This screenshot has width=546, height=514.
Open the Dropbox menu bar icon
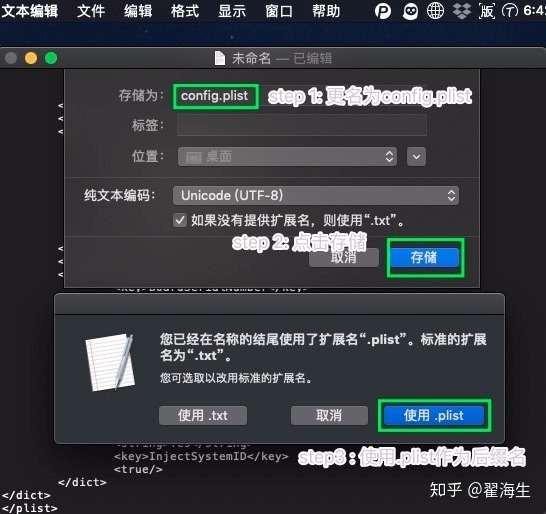(x=461, y=11)
